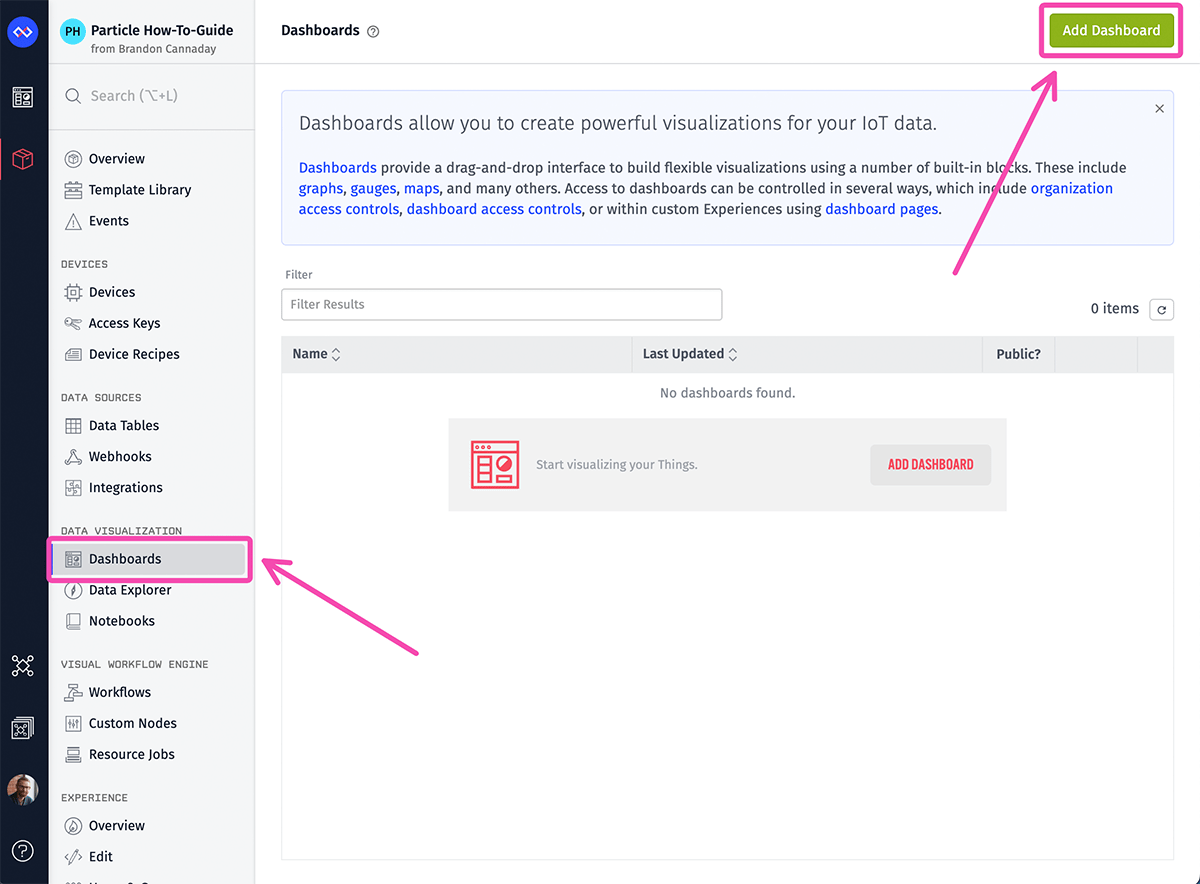
Task: Click Particle How-To-Guide application name
Action: 162,30
